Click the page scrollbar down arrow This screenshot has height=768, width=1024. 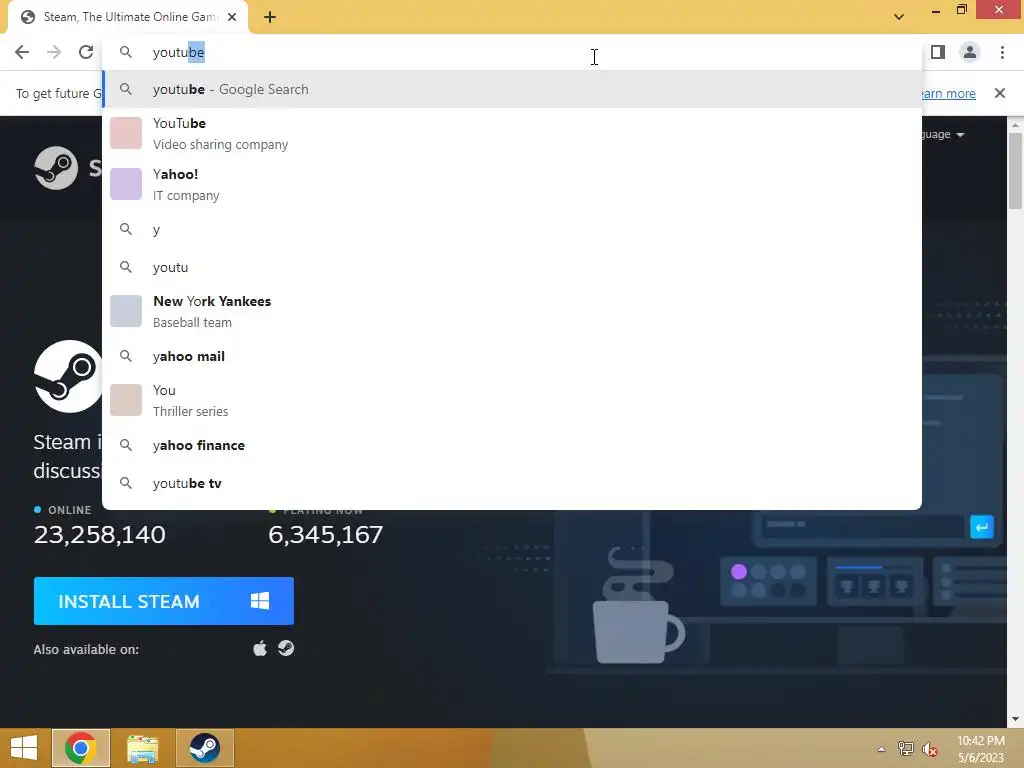(1015, 719)
